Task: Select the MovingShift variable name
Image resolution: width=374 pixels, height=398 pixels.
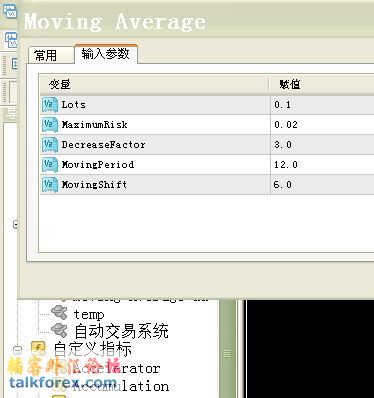Action: [x=94, y=185]
